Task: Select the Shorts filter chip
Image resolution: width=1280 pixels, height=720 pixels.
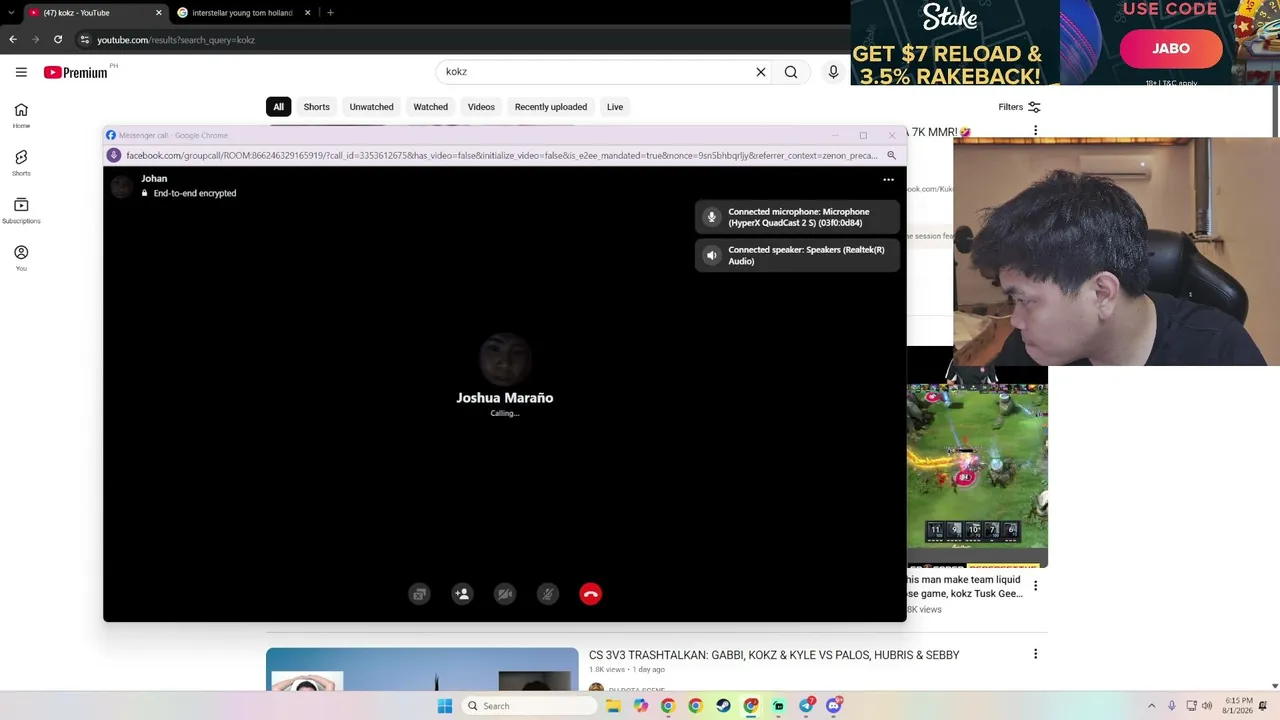Action: tap(316, 107)
